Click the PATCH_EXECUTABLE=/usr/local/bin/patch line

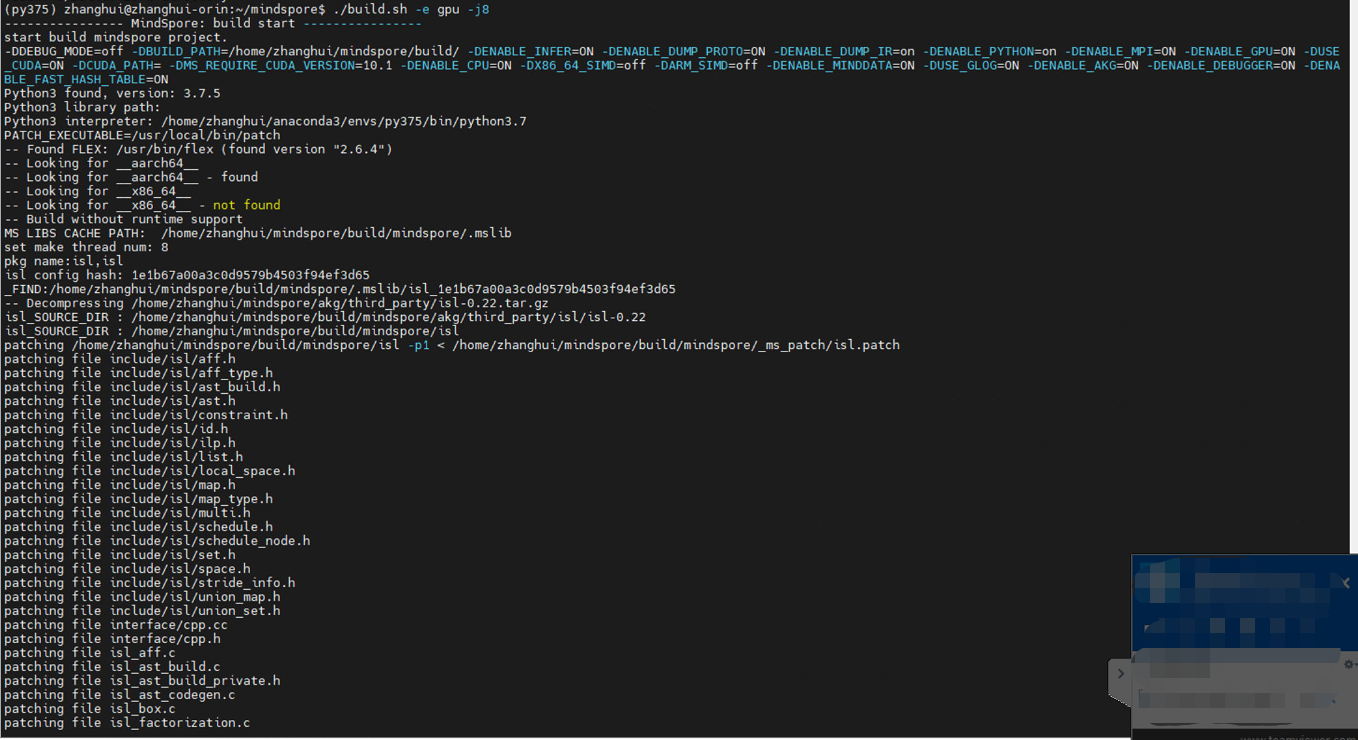point(142,135)
